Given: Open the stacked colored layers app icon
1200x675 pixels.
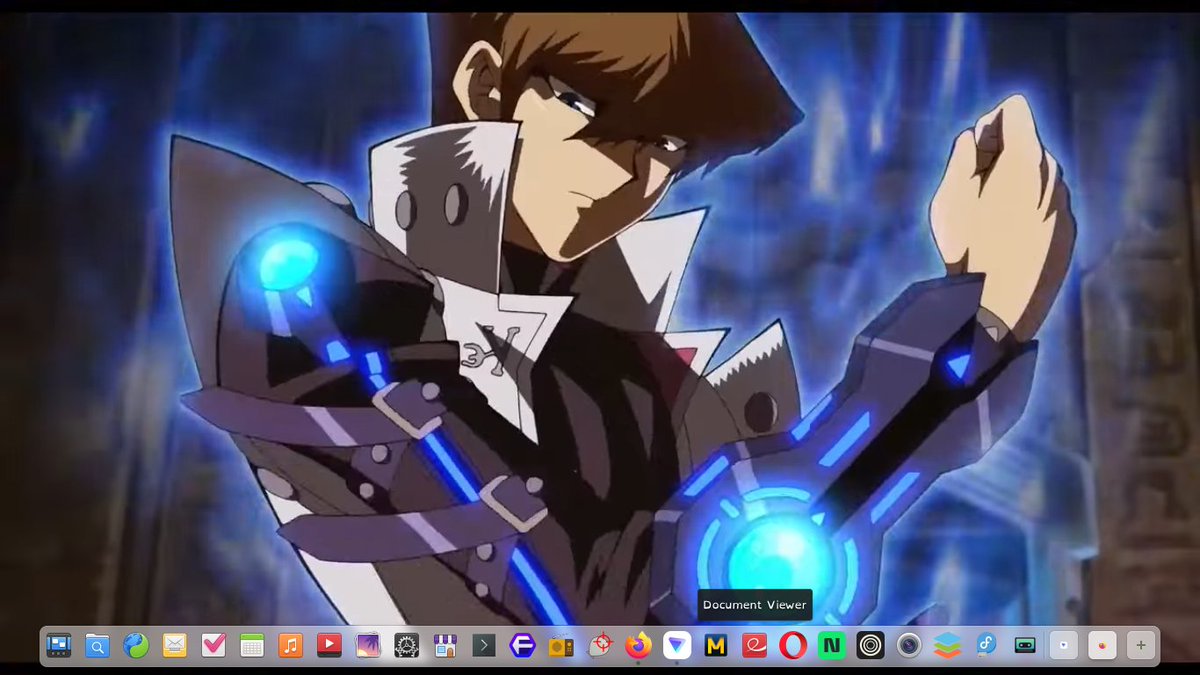Looking at the screenshot, I should tap(948, 646).
